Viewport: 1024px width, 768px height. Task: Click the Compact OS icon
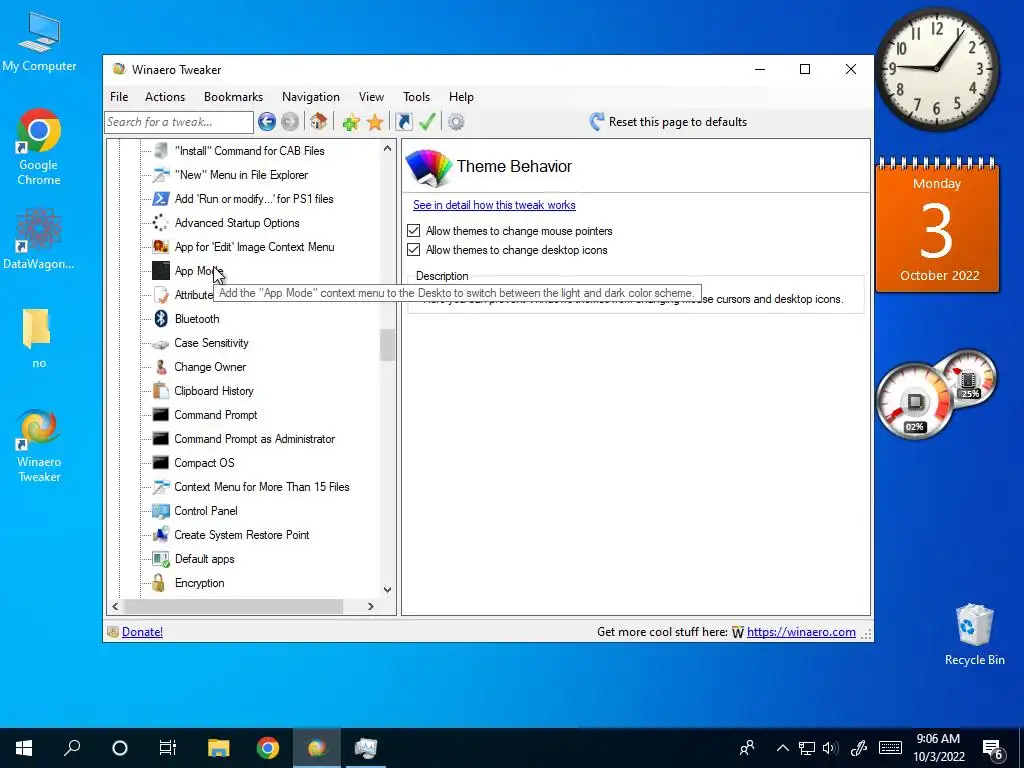click(x=161, y=463)
